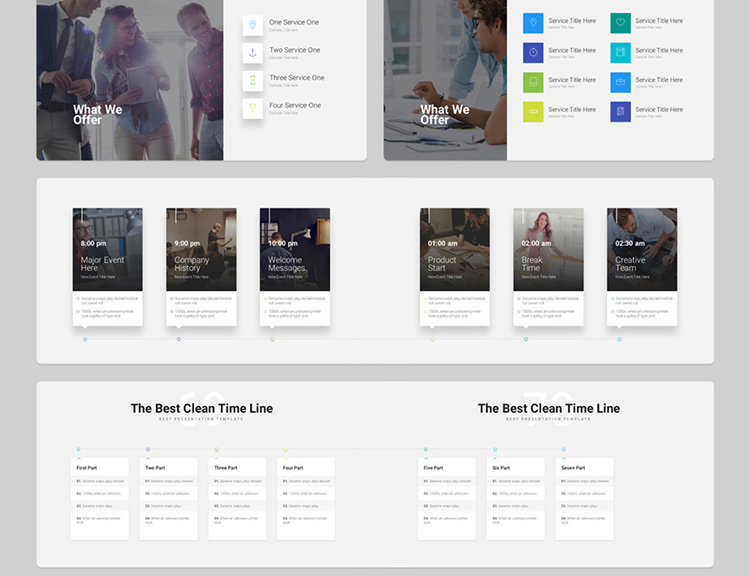Viewport: 750px width, 576px height.
Task: Click the trophy icon beside Four Service One
Action: pos(252,108)
